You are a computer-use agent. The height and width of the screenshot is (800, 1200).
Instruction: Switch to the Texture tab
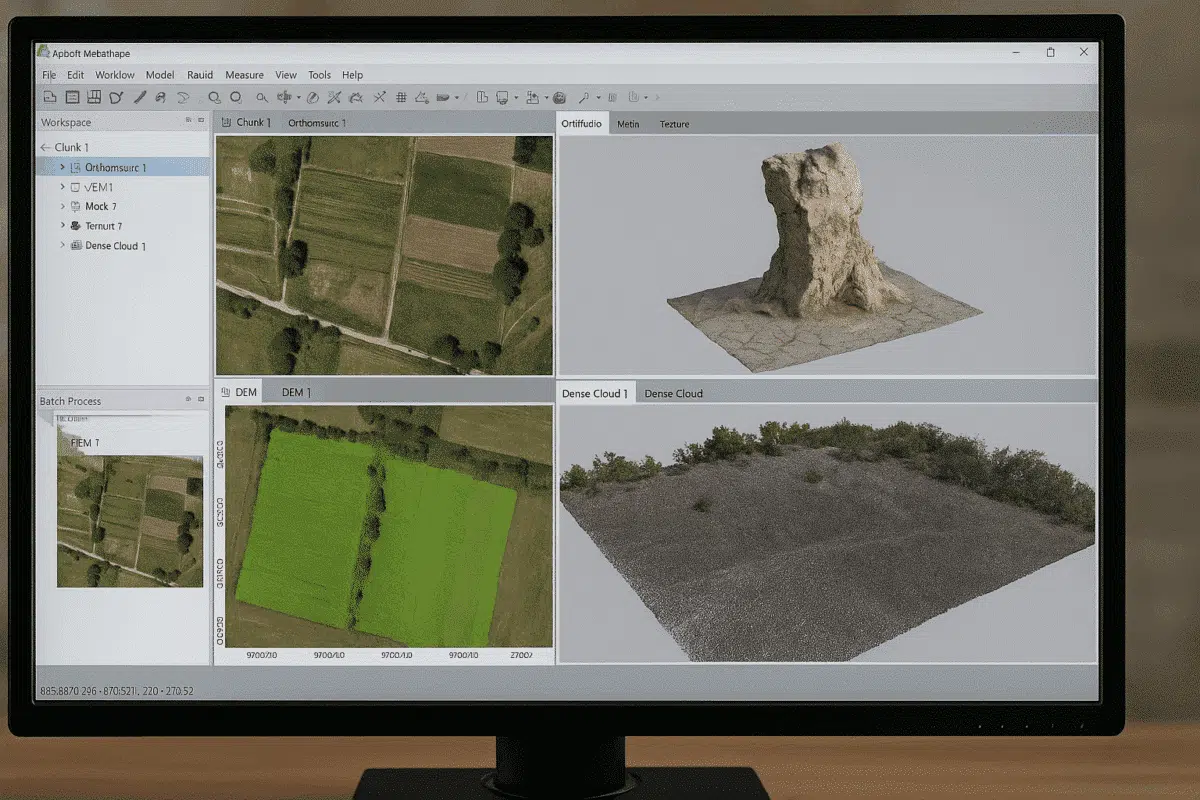coord(675,124)
